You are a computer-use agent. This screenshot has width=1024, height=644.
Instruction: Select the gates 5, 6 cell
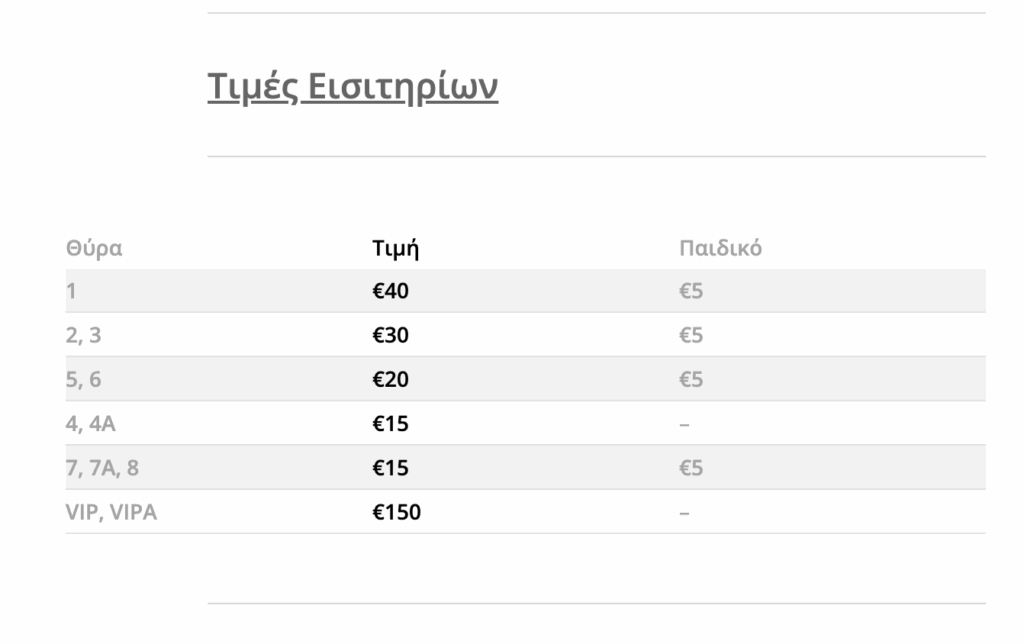pyautogui.click(x=83, y=380)
